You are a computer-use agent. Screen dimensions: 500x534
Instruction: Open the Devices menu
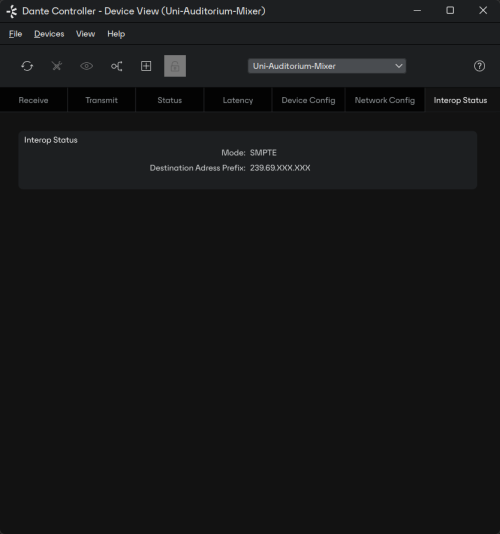[x=49, y=34]
